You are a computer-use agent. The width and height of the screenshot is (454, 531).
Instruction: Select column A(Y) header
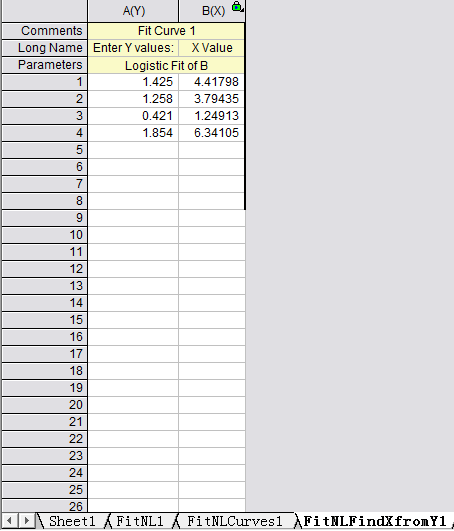tap(133, 11)
